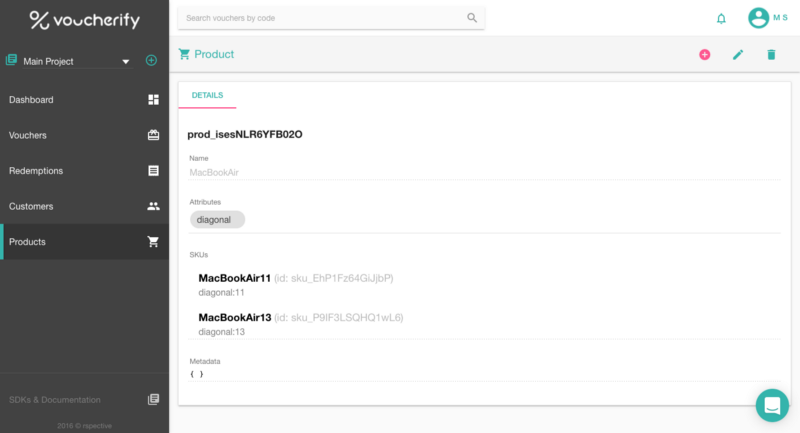This screenshot has width=800, height=433.
Task: Open Customers in the sidebar
Action: pos(84,206)
